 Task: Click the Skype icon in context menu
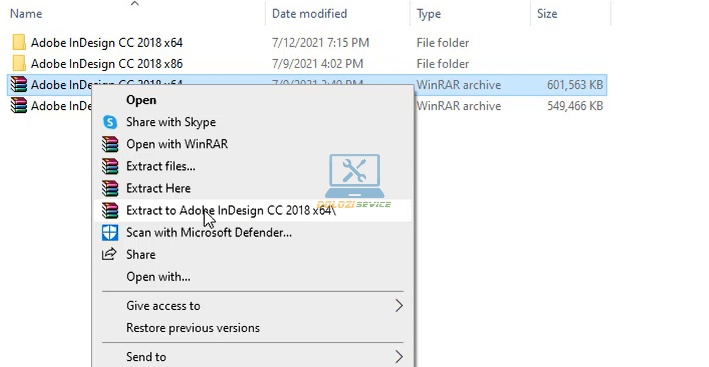pyautogui.click(x=110, y=122)
